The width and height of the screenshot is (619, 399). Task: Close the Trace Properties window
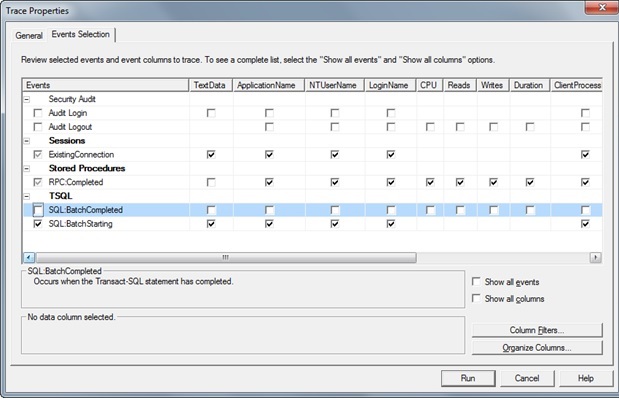click(x=602, y=7)
